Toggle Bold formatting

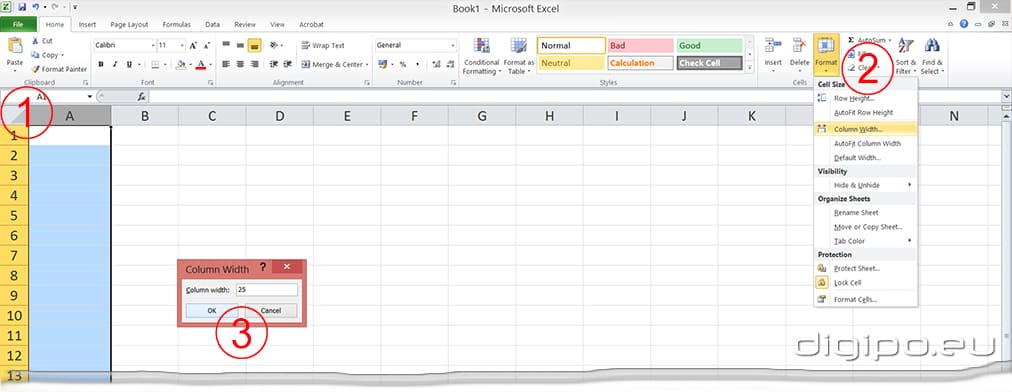pyautogui.click(x=101, y=65)
